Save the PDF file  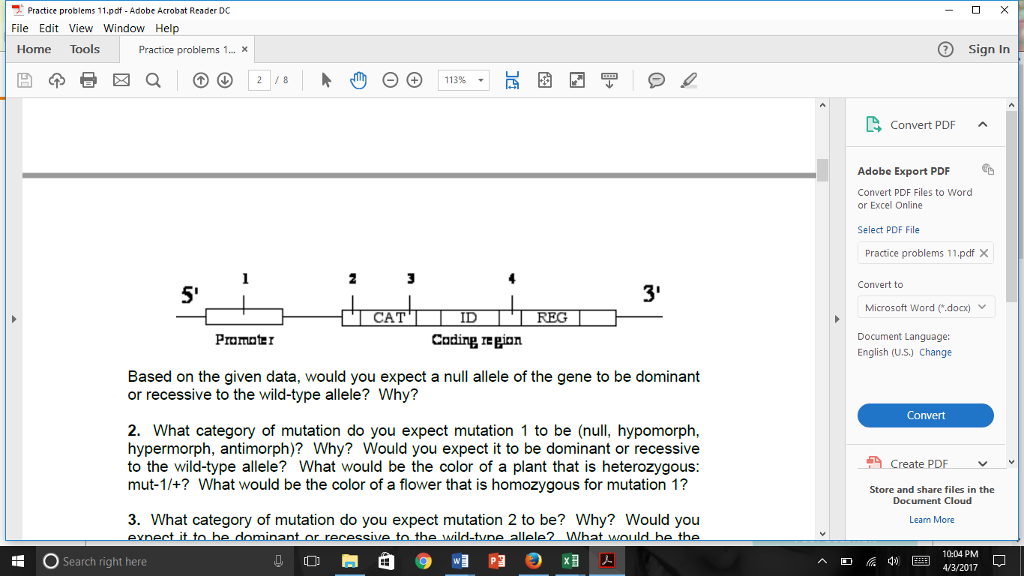[x=24, y=80]
